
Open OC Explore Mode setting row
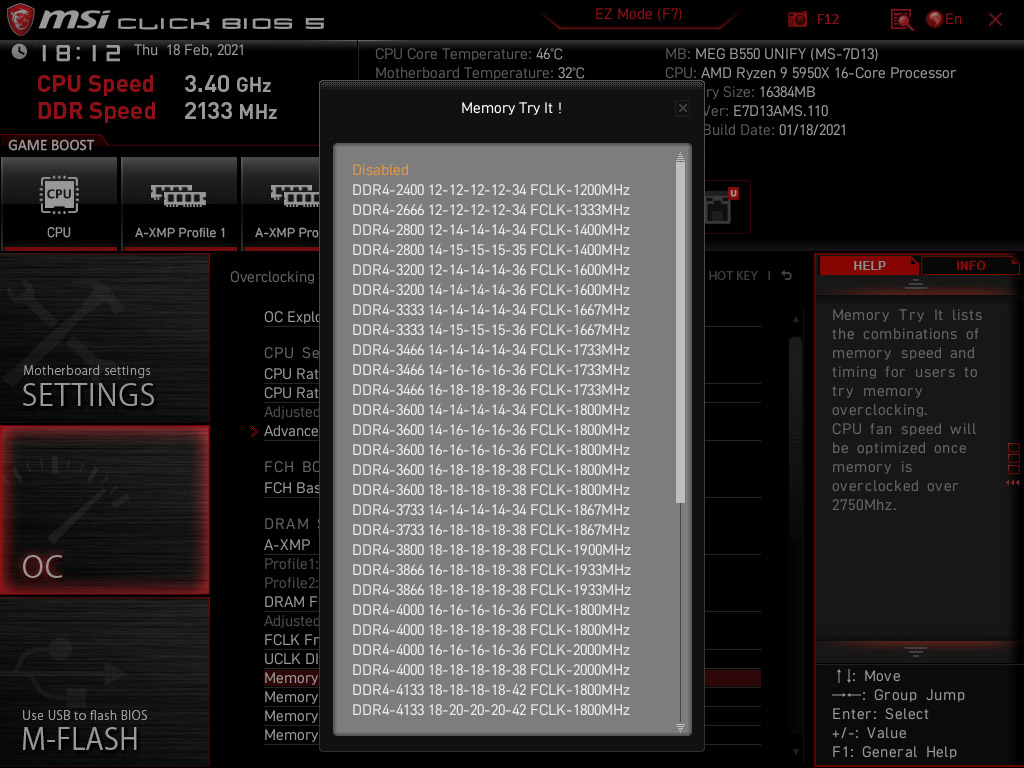tap(291, 317)
